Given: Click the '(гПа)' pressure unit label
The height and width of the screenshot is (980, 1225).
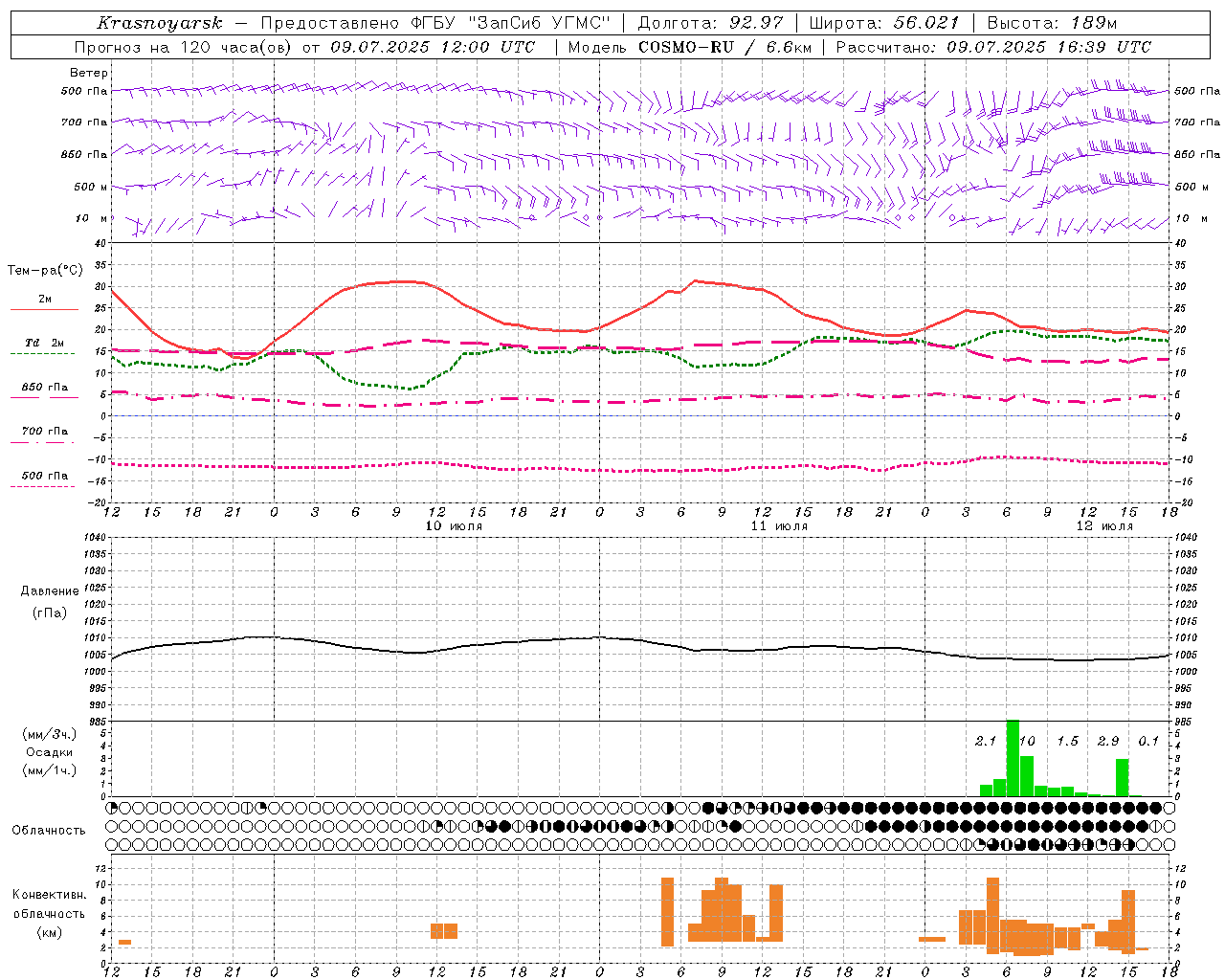Looking at the screenshot, I should click(50, 613).
